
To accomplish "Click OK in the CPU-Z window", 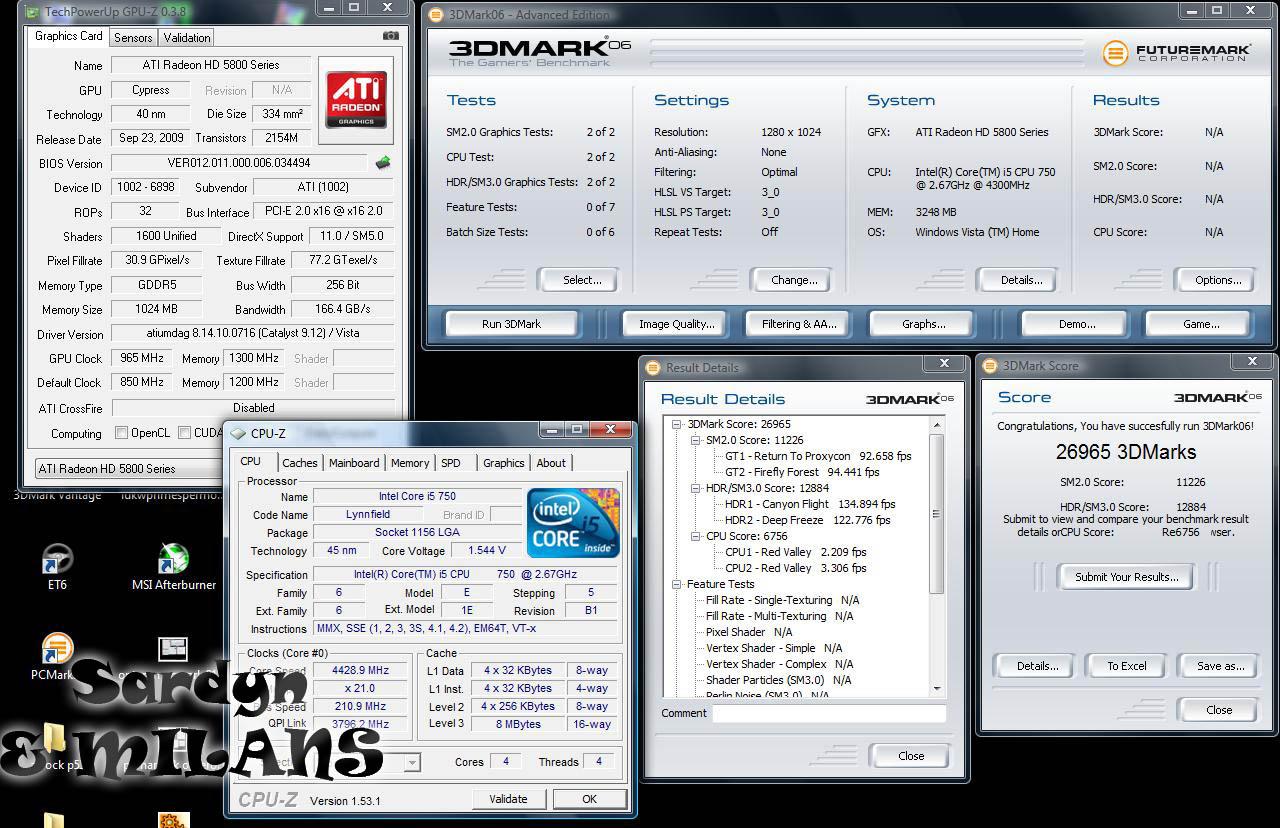I will click(589, 799).
